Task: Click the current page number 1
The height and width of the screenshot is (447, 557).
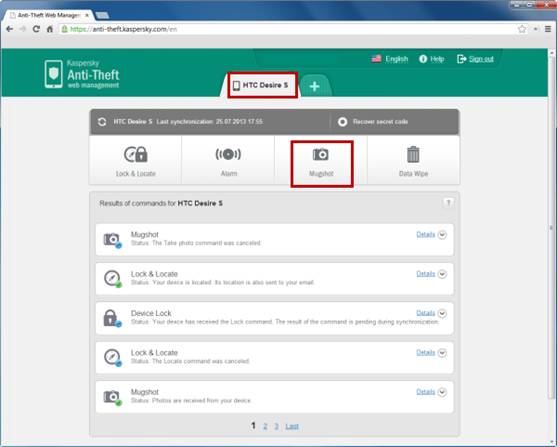Action: tap(253, 425)
